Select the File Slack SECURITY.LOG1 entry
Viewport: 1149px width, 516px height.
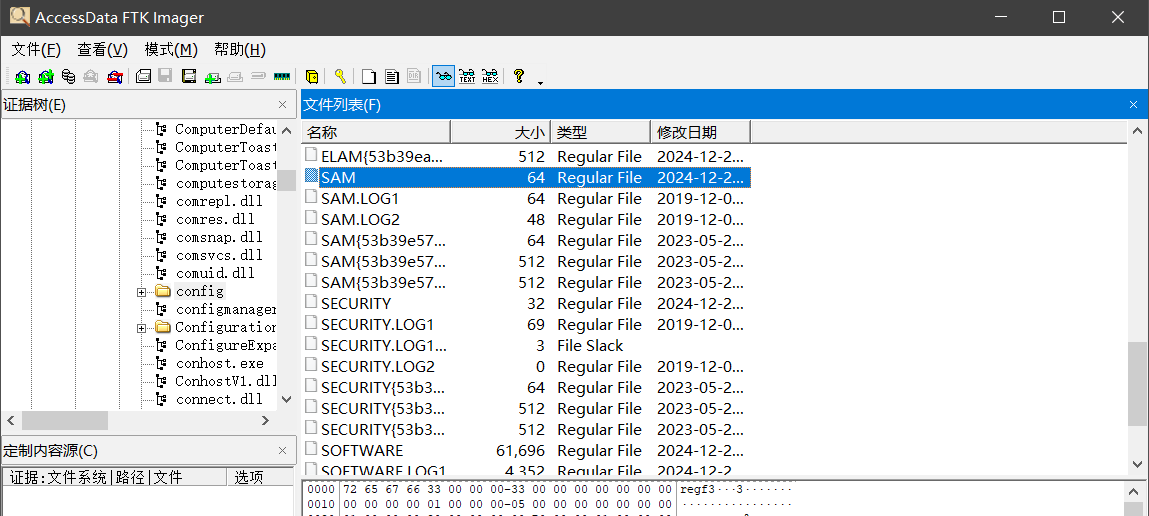[526, 345]
